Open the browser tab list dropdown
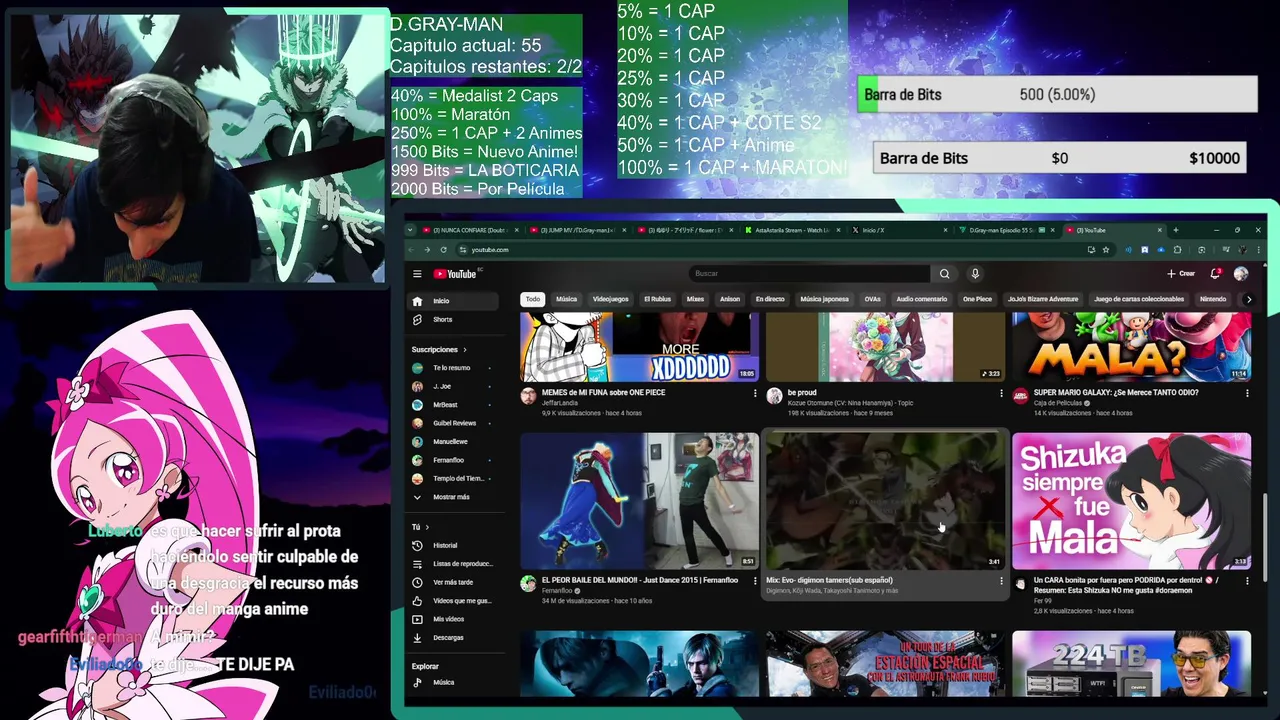Screen dimensions: 1280x720 [410, 230]
